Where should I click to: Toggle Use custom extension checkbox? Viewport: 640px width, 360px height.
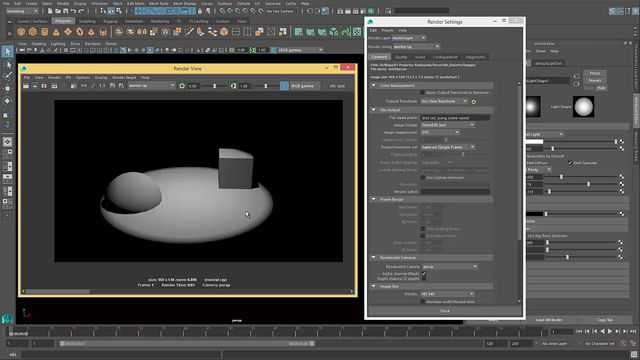click(422, 178)
